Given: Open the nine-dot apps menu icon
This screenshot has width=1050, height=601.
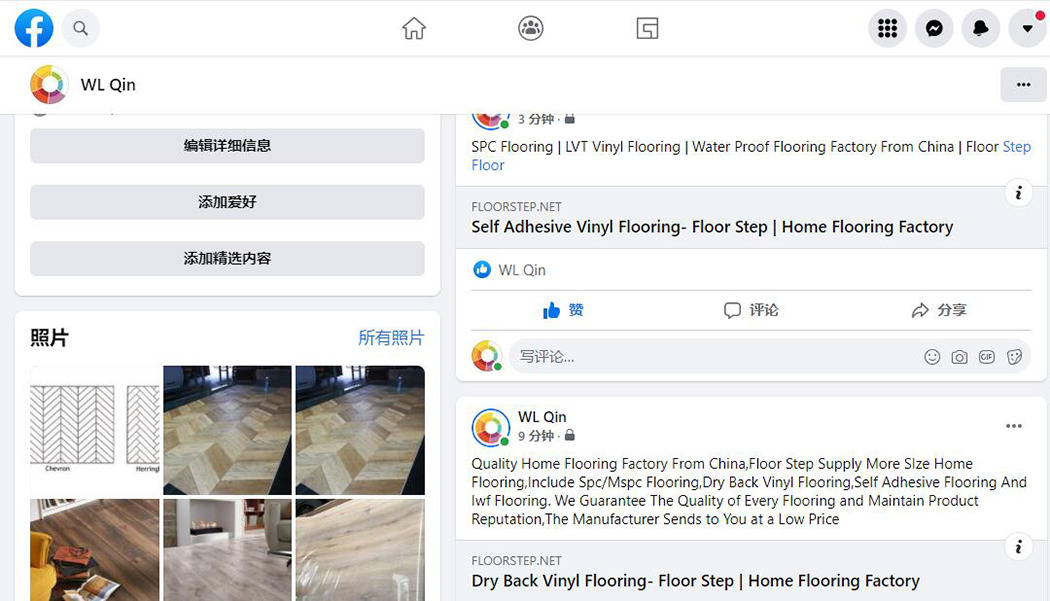Looking at the screenshot, I should 887,29.
